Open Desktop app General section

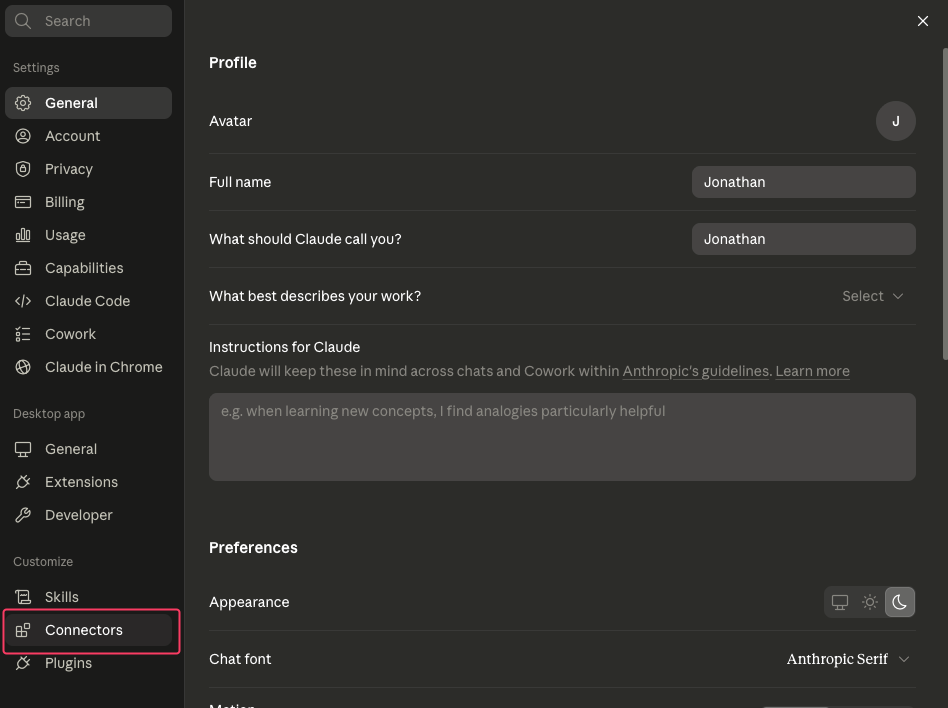88,449
